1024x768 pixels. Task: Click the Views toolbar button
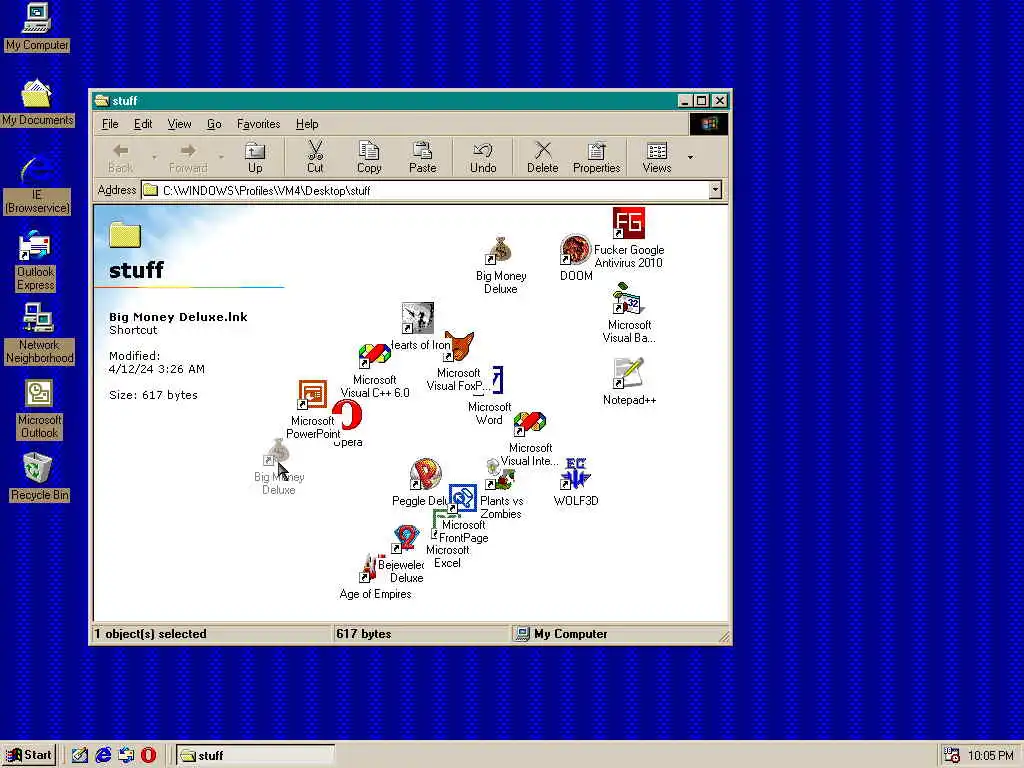[x=657, y=157]
